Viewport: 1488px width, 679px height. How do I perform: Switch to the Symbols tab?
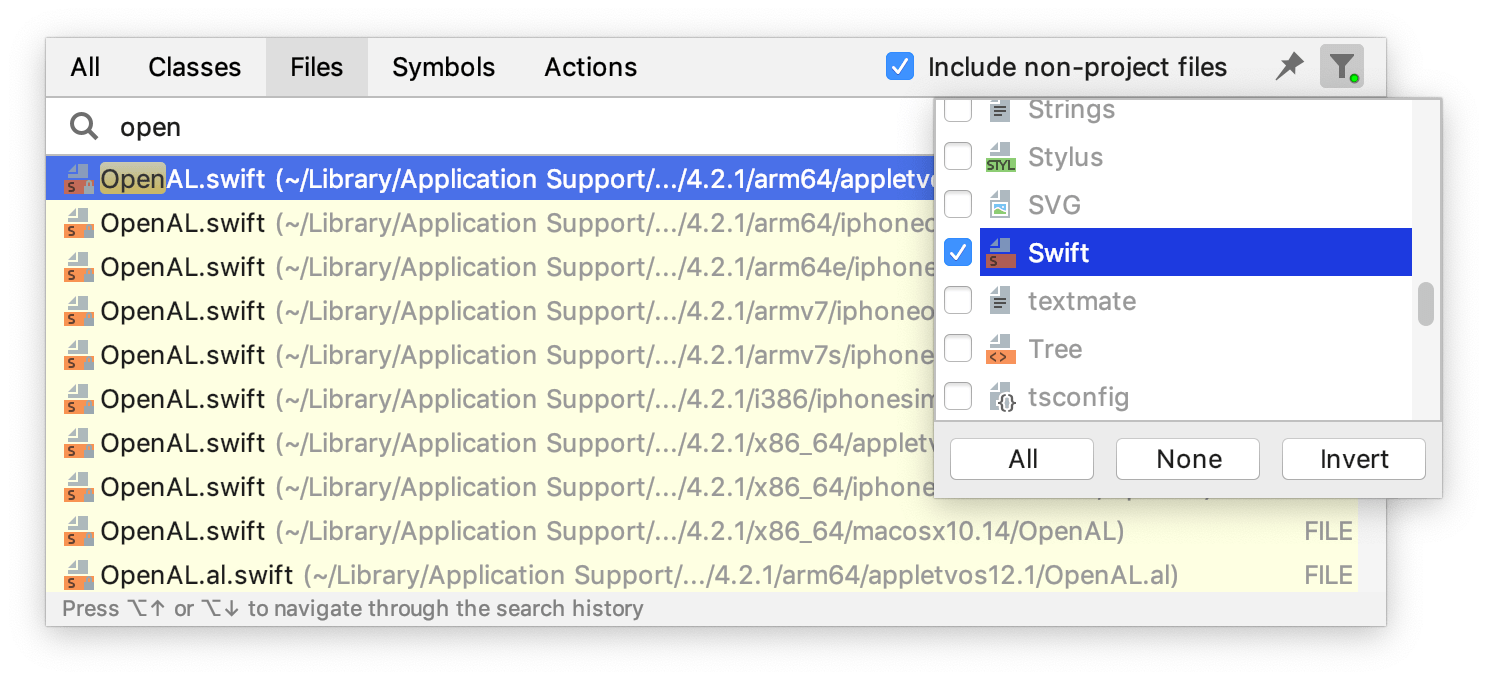click(x=444, y=67)
